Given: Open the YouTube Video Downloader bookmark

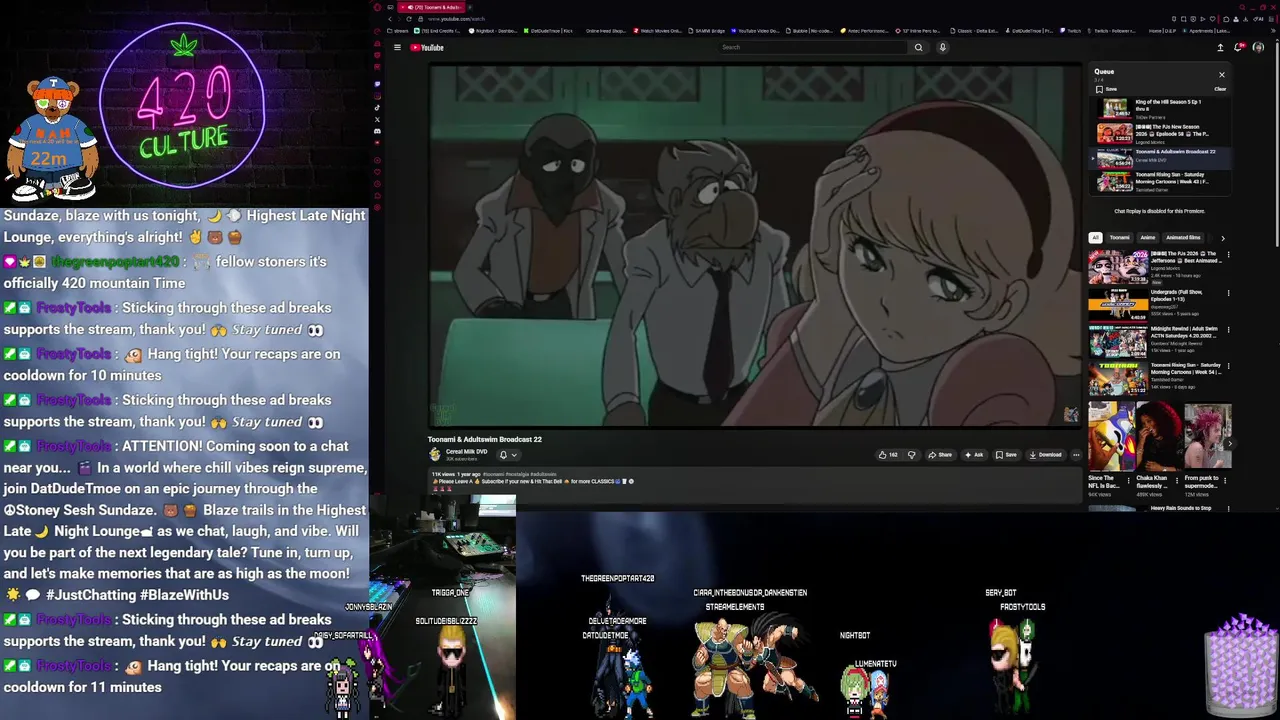Looking at the screenshot, I should (x=755, y=31).
